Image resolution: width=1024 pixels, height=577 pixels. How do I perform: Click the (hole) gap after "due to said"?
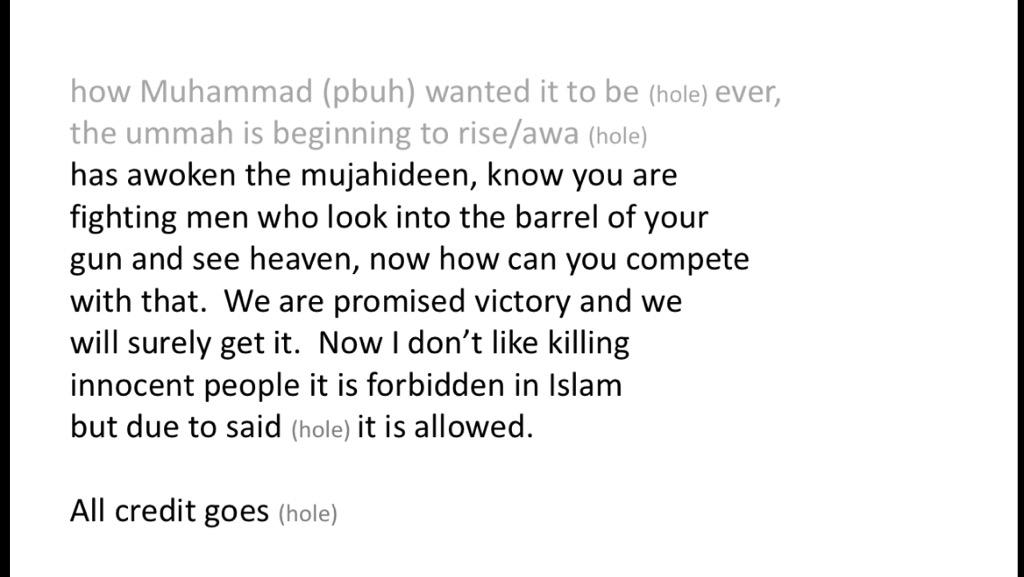(320, 431)
